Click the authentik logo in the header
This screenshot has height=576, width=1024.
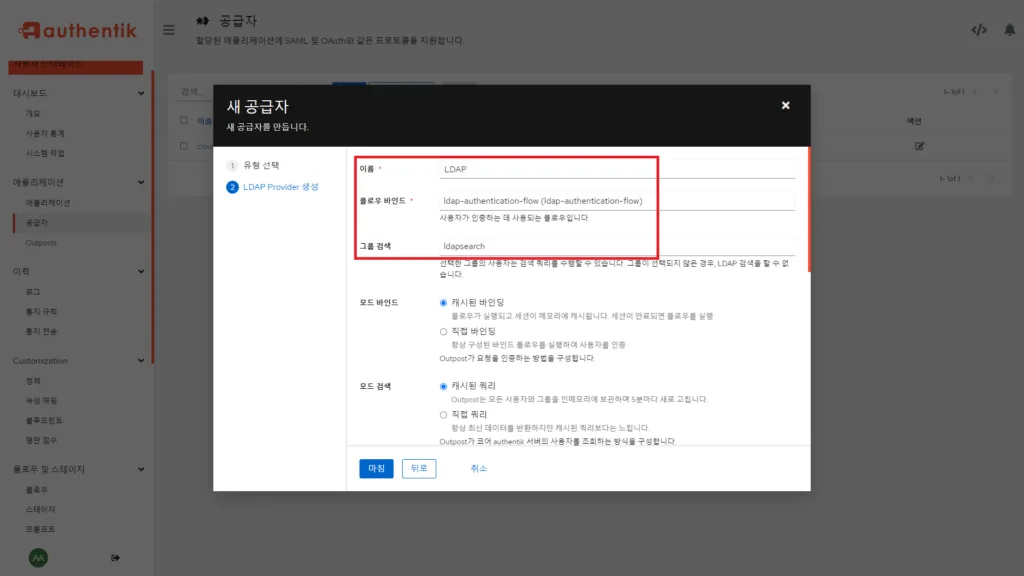[x=75, y=29]
